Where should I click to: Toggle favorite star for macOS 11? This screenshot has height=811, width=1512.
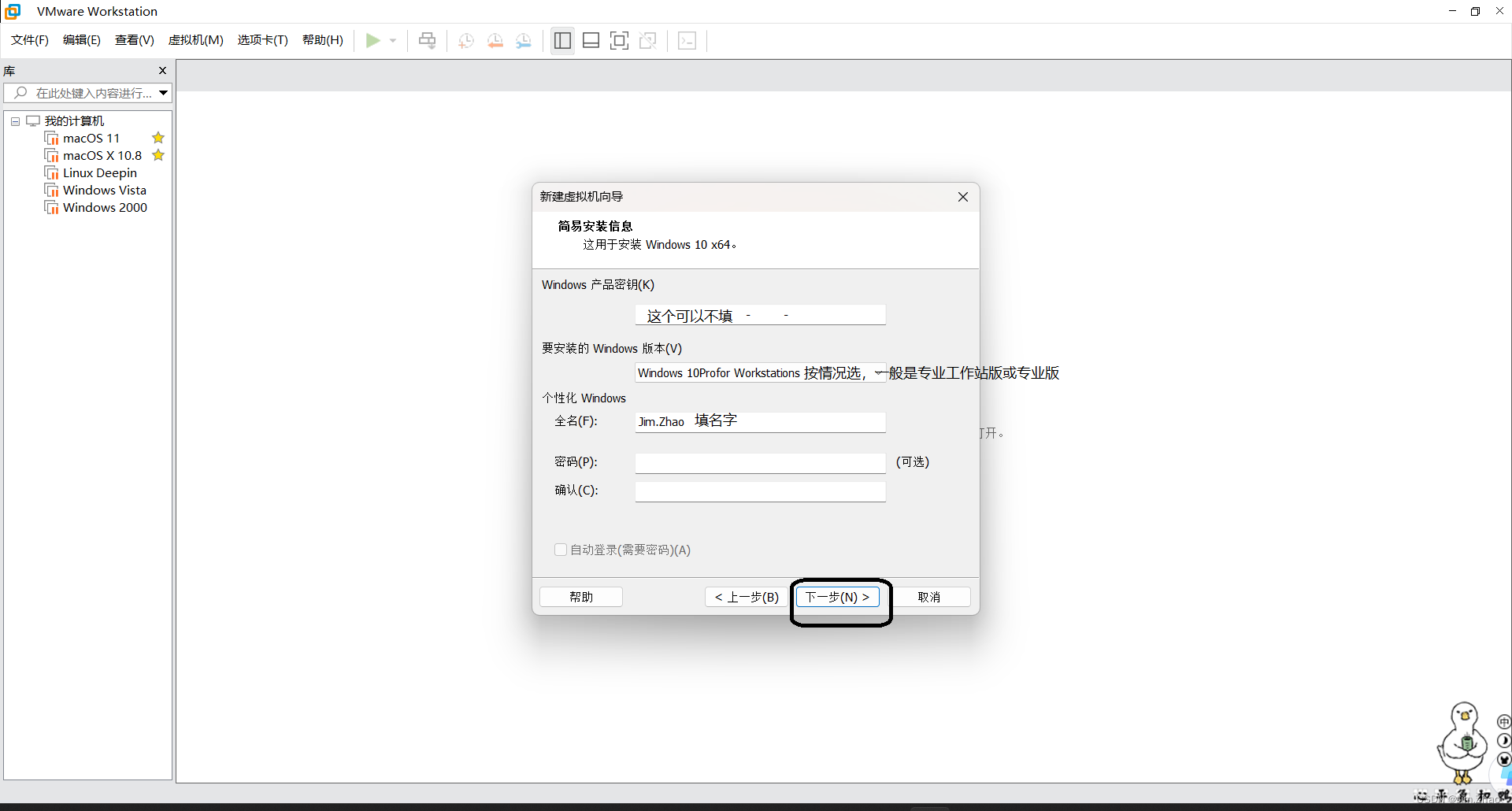[158, 138]
